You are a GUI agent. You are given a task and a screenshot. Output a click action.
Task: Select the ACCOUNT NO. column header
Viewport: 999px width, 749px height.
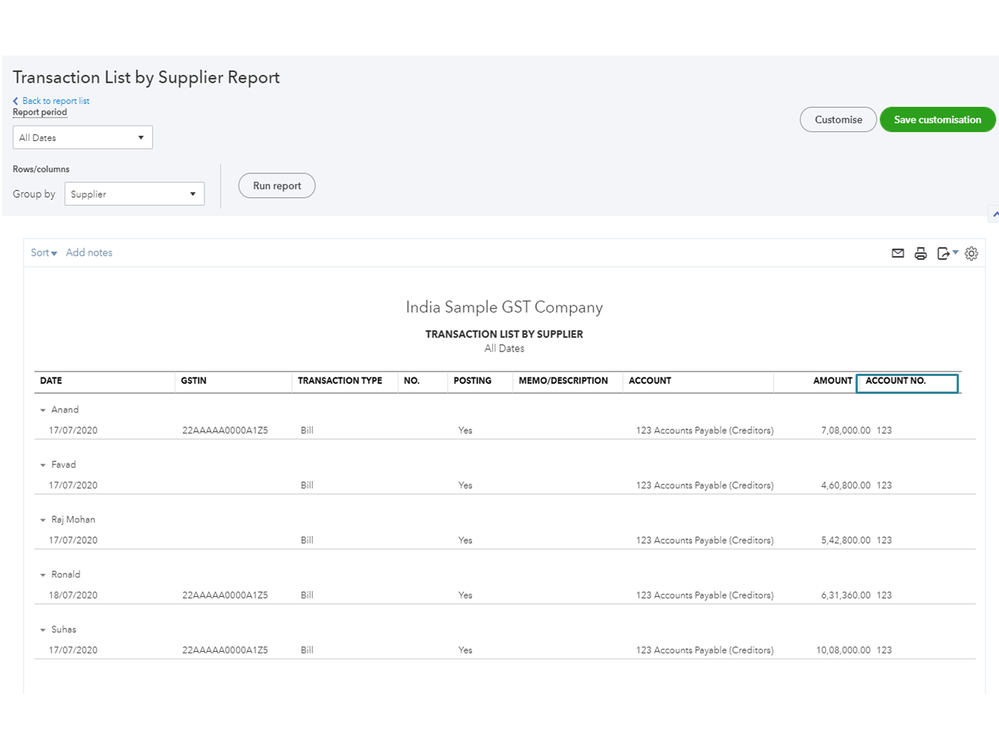(x=906, y=382)
